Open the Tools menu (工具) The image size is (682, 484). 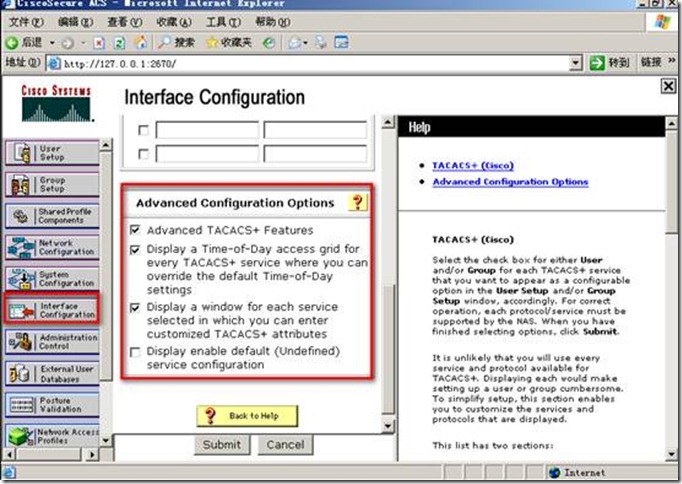point(223,22)
